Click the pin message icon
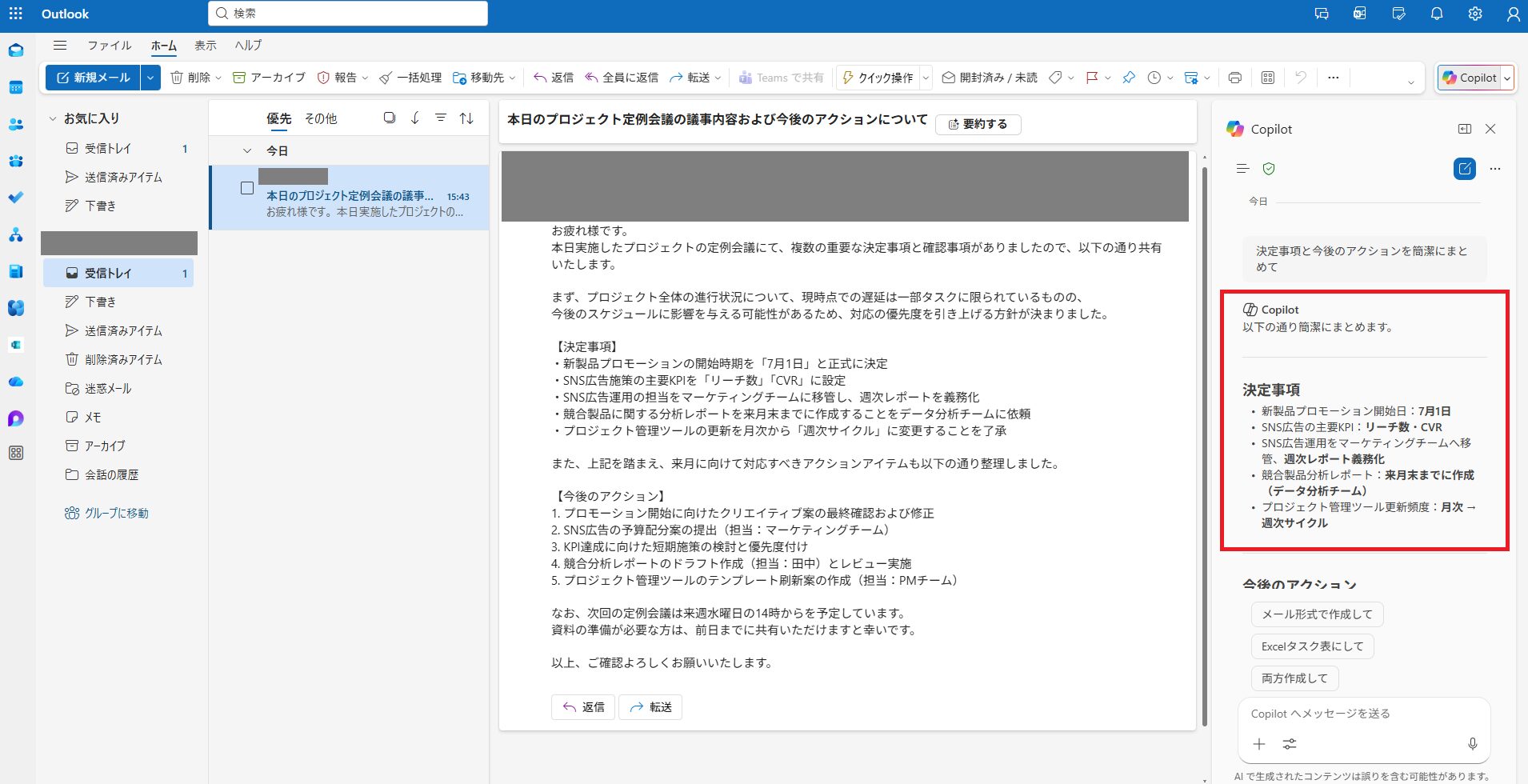Screen dimensions: 1528x784 1128,78
